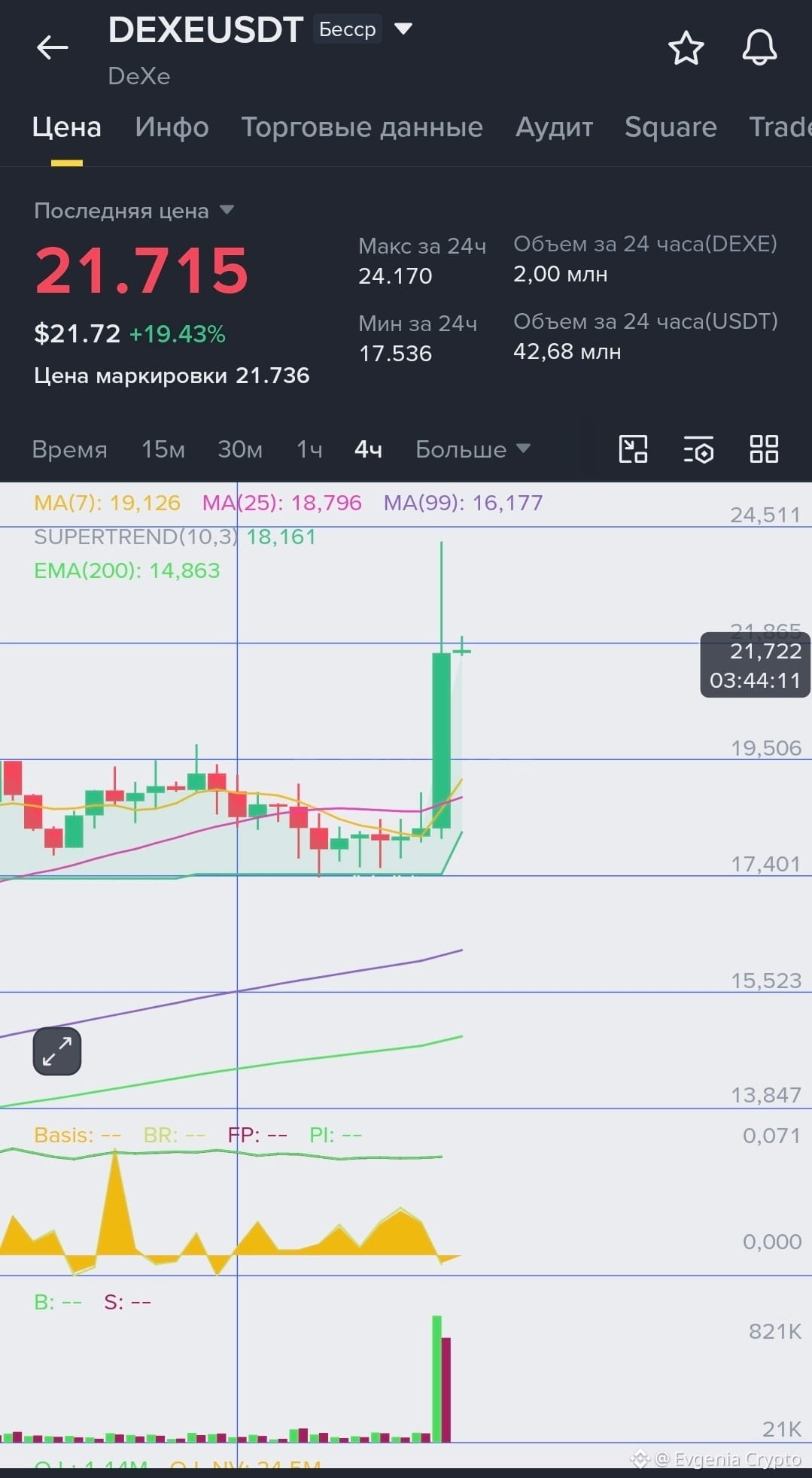Expand the Последняя цена dropdown
Image resolution: width=812 pixels, height=1478 pixels.
[x=227, y=210]
